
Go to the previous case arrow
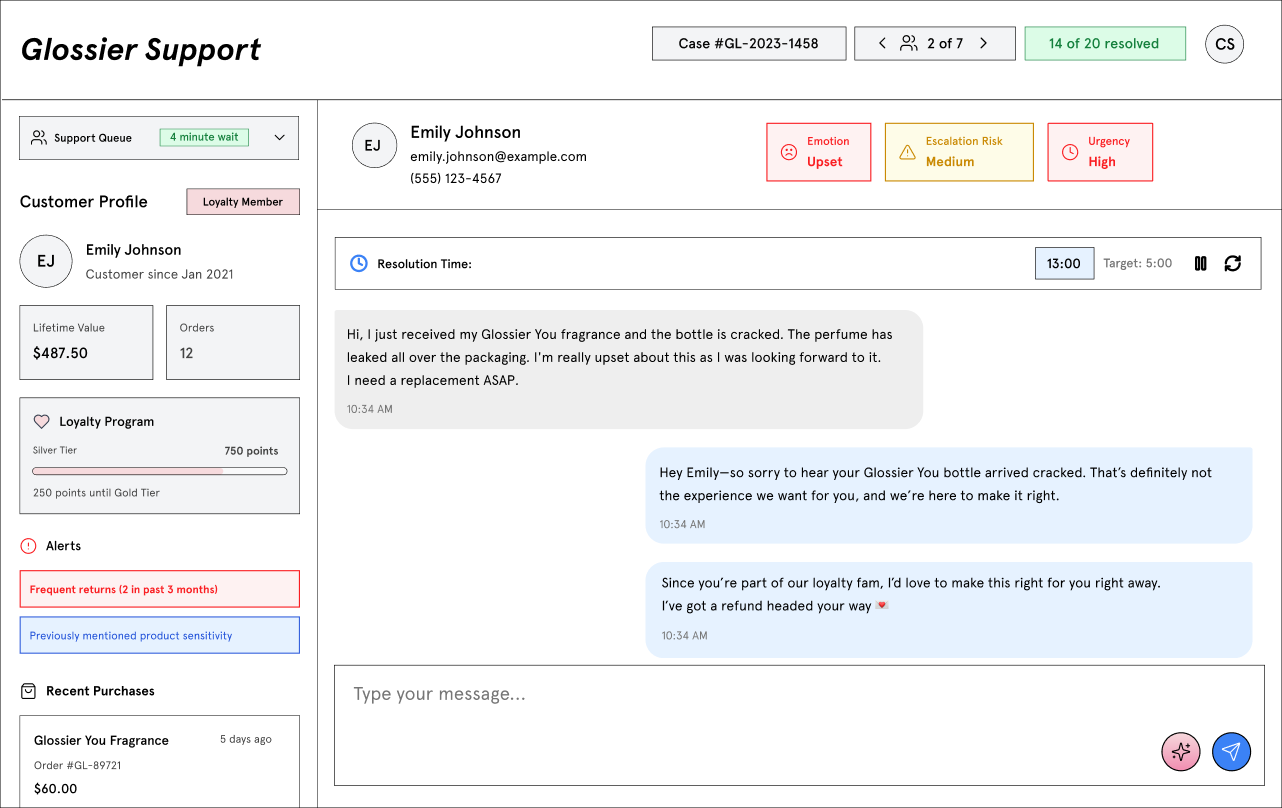coord(882,43)
